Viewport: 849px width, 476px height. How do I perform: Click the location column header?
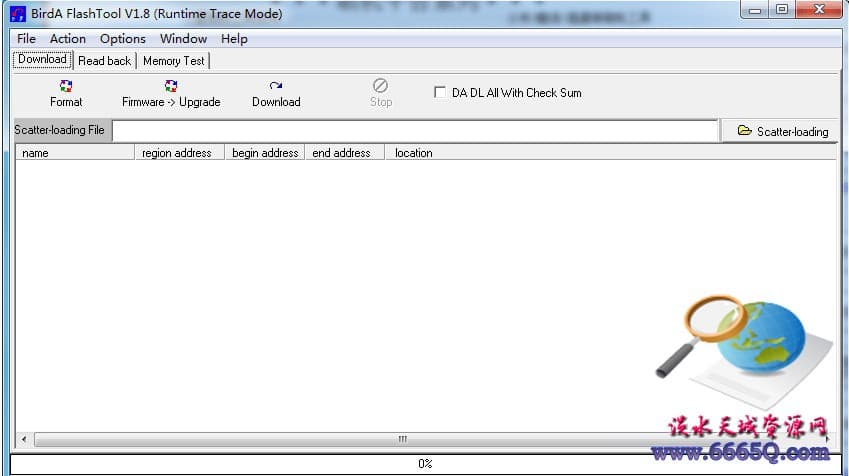coord(611,153)
